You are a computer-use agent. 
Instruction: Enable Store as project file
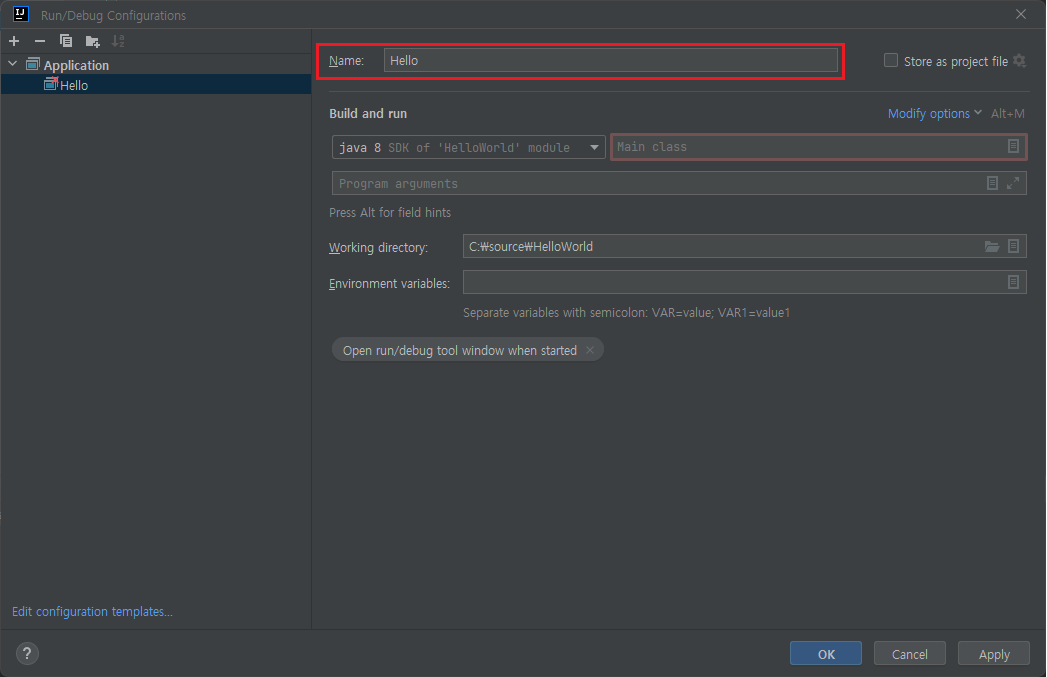[x=890, y=60]
